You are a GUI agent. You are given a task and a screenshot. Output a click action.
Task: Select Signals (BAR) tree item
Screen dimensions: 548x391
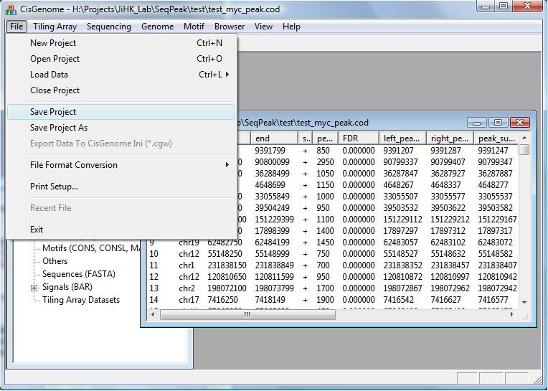[x=67, y=287]
